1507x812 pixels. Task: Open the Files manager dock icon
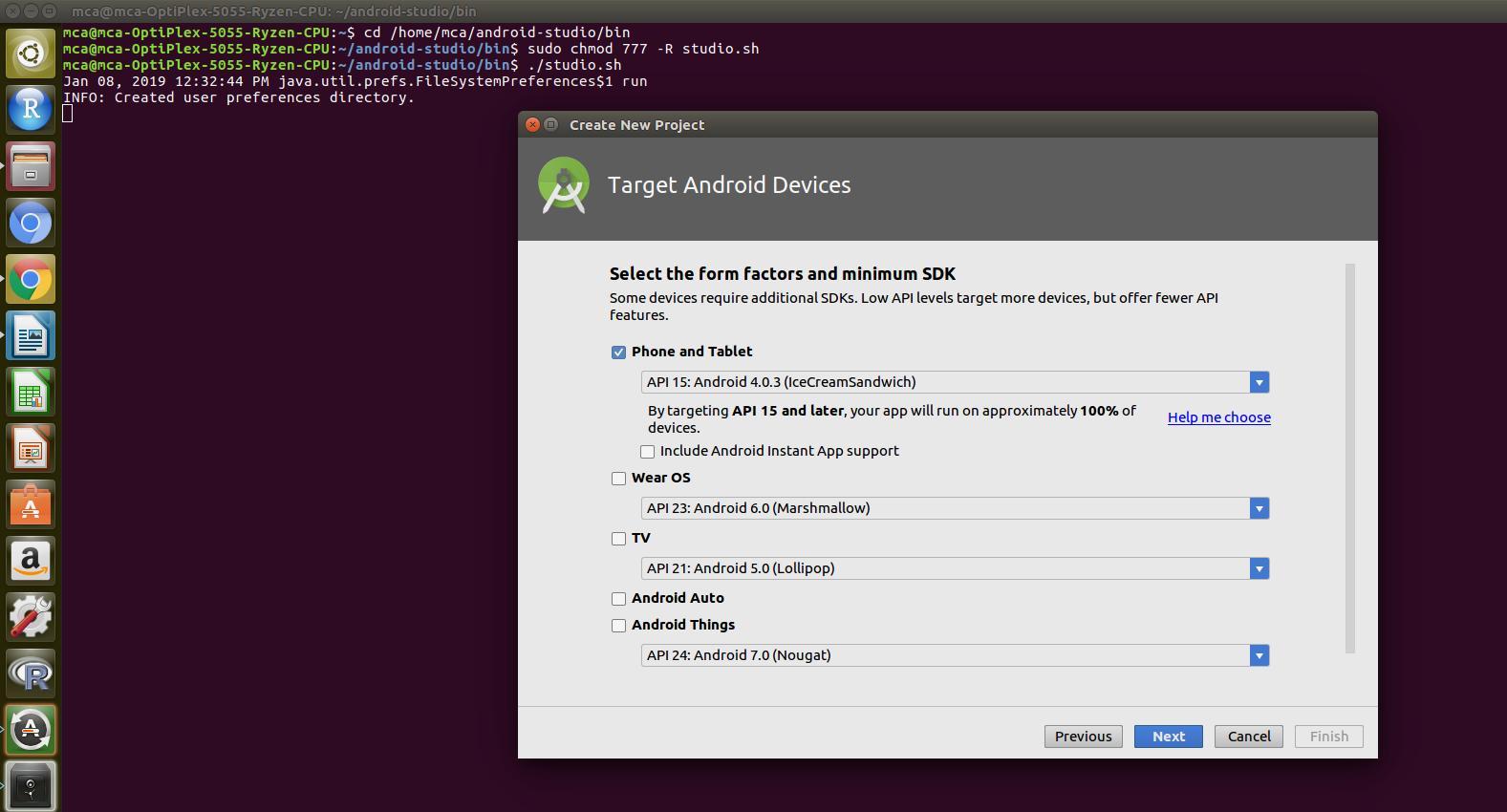pos(31,166)
